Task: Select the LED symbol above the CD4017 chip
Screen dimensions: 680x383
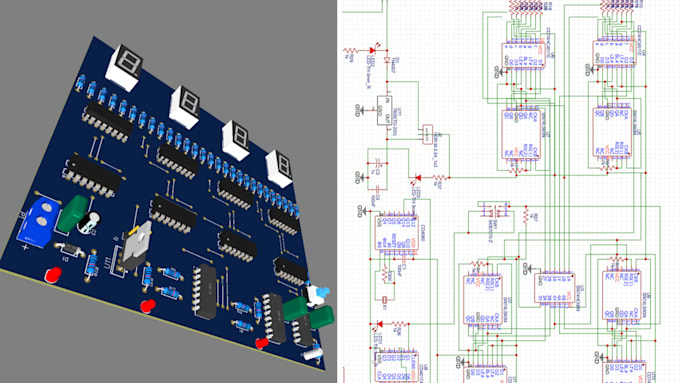Action: (379, 324)
